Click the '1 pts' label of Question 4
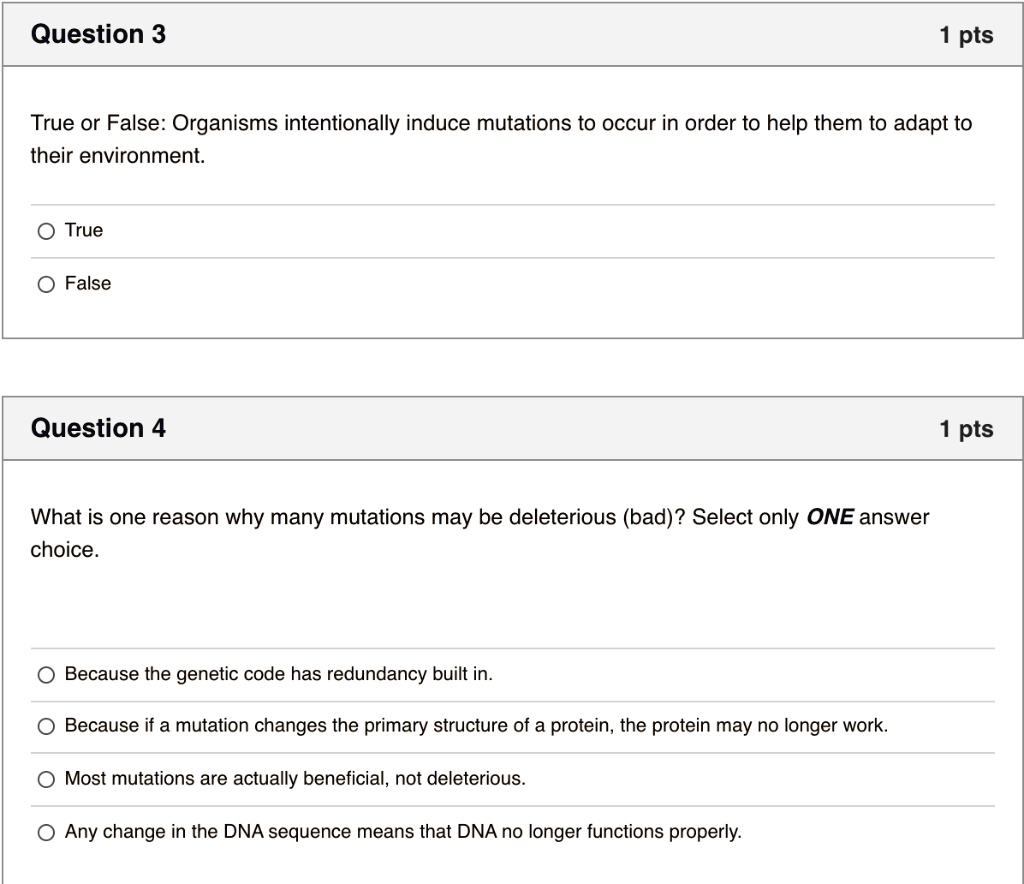 pyautogui.click(x=967, y=429)
